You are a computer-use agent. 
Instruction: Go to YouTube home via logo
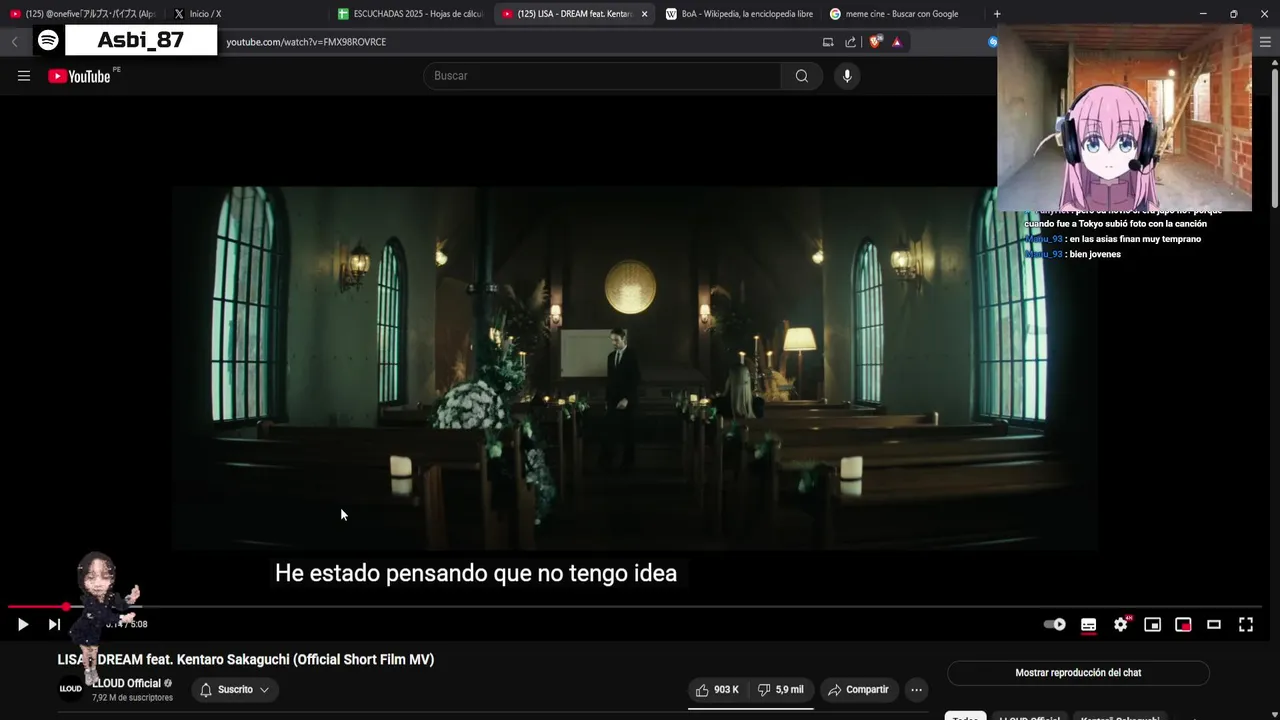click(x=79, y=76)
